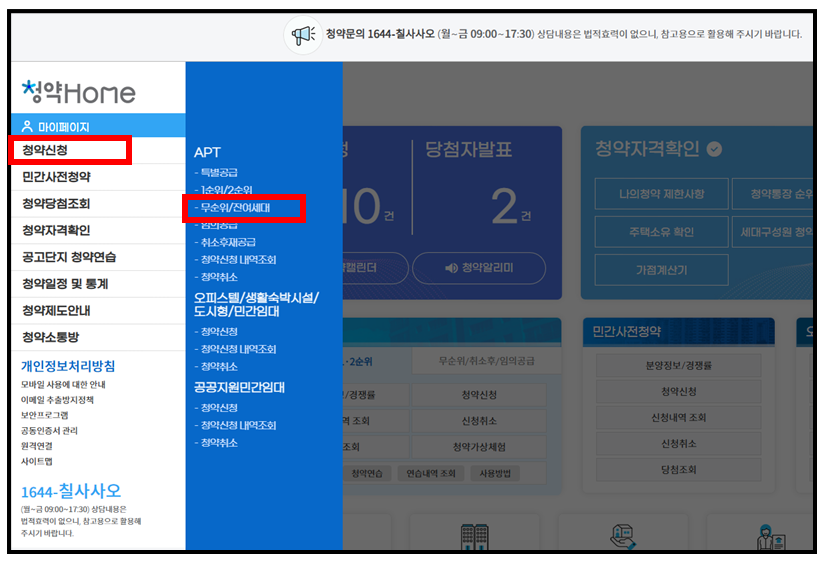Open the 사이트맵 link
This screenshot has height=561, width=833.
tap(37, 462)
